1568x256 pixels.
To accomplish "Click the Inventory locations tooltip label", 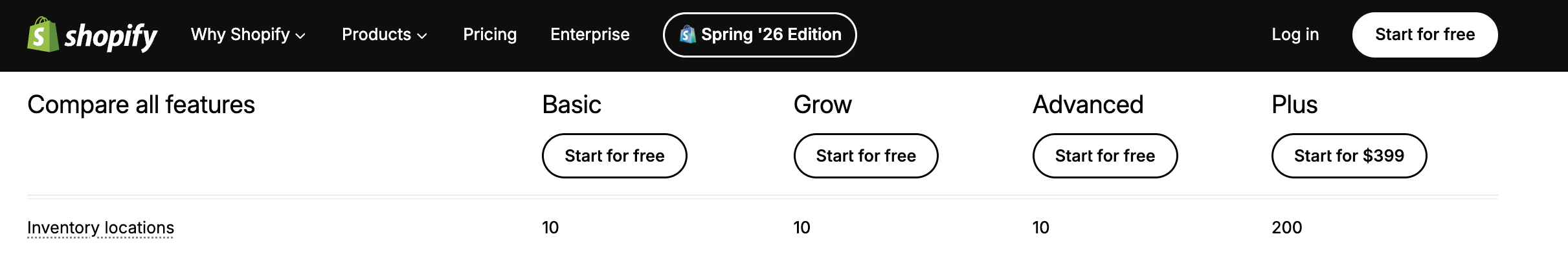I will click(100, 228).
